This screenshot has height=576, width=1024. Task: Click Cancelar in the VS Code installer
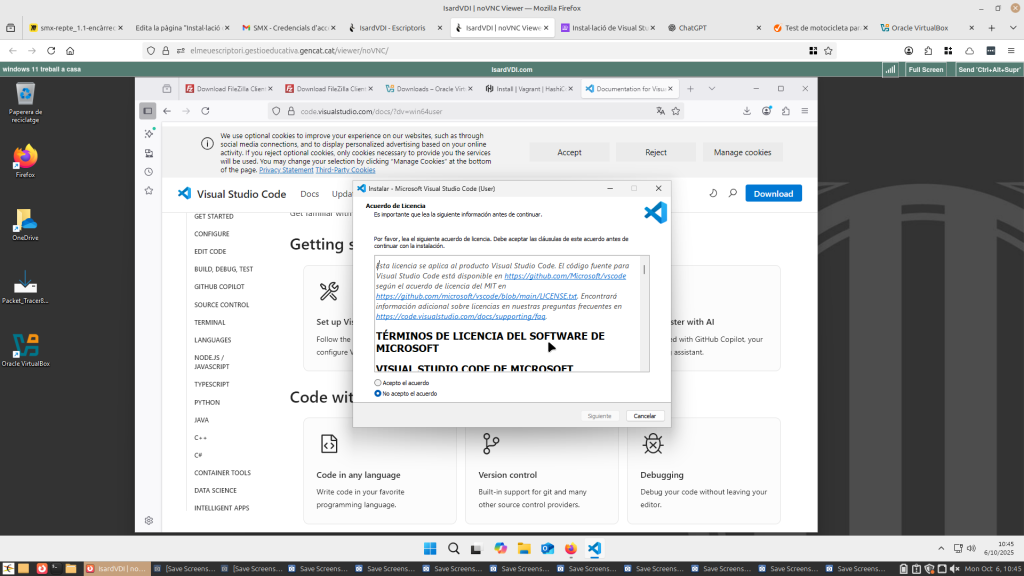pyautogui.click(x=645, y=416)
